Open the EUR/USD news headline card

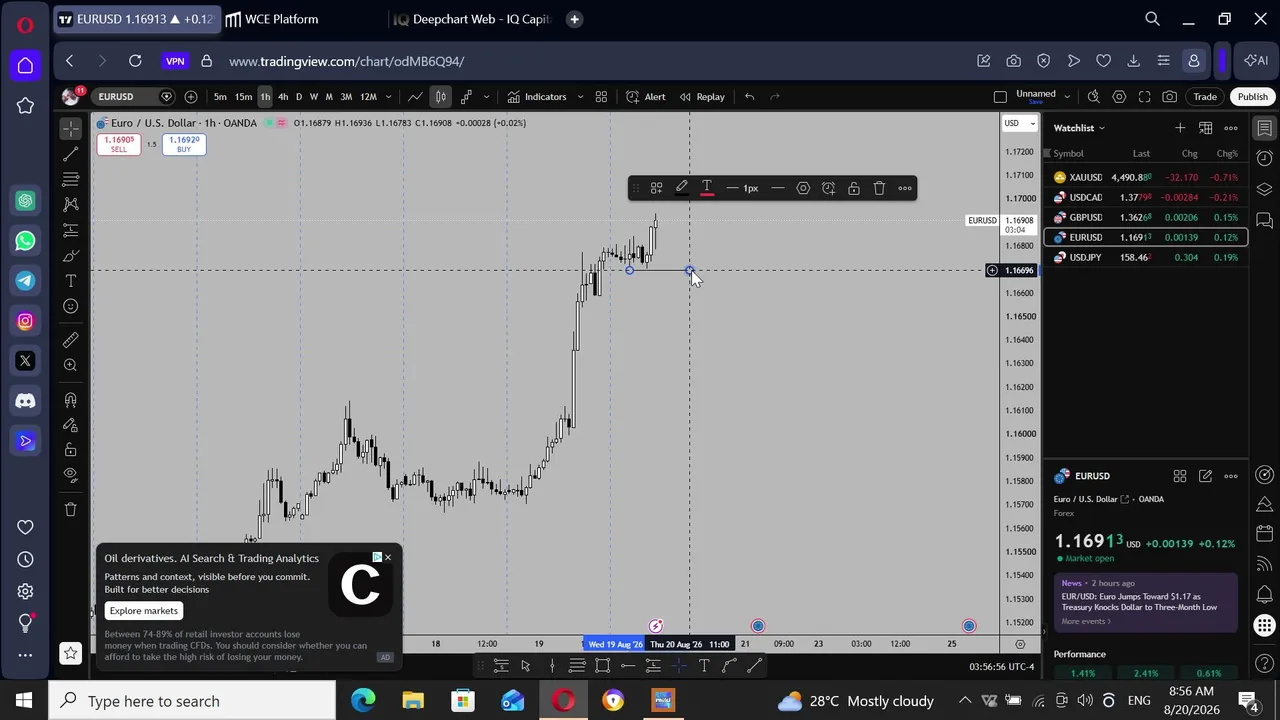click(1146, 602)
